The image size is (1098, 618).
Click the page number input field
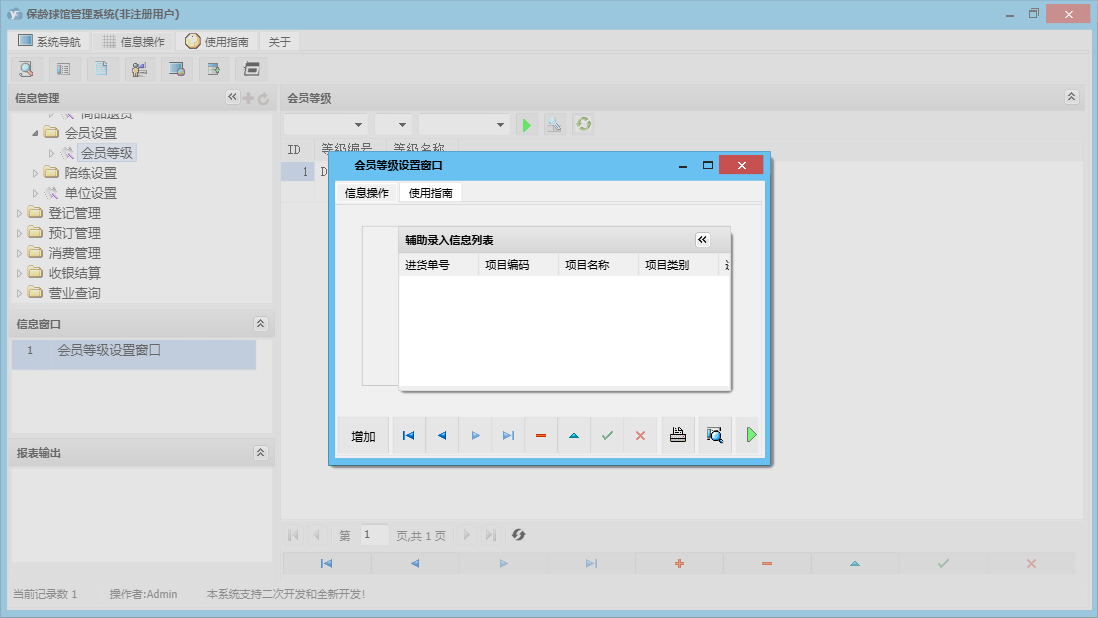(374, 535)
